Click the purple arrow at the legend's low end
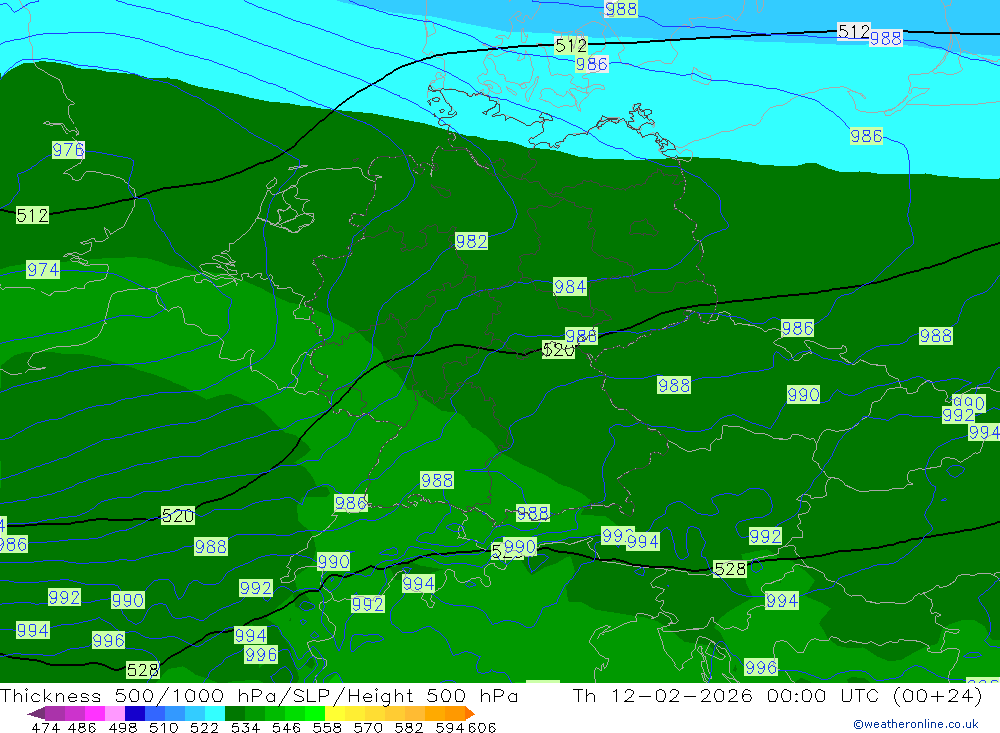Viewport: 1000px width, 733px height. point(36,713)
